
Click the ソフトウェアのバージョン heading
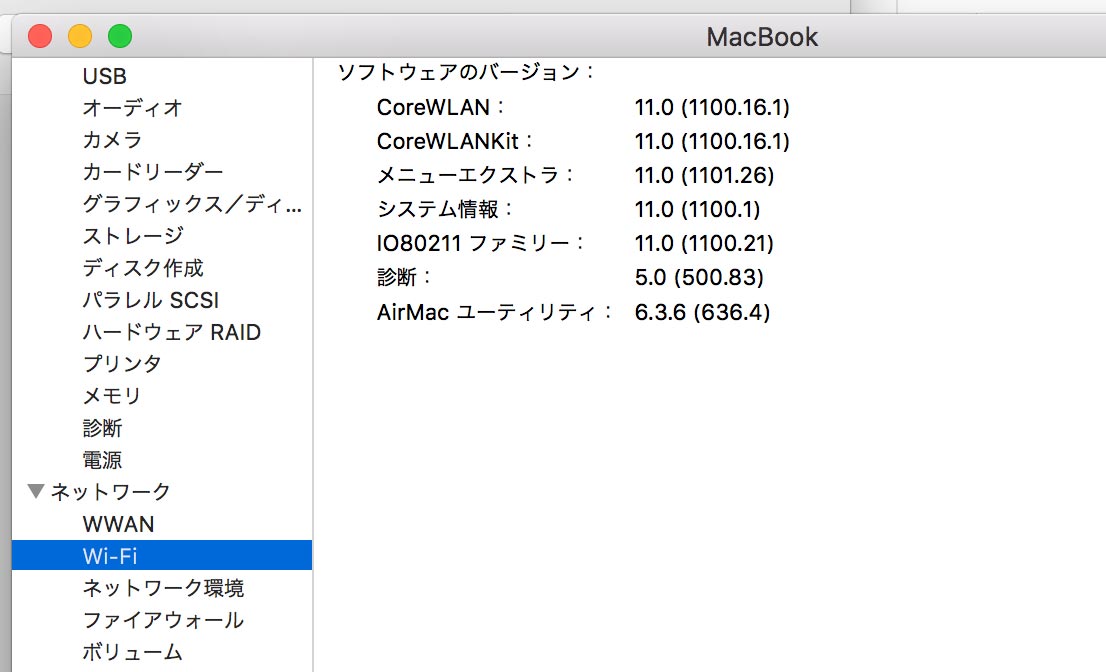coord(466,72)
